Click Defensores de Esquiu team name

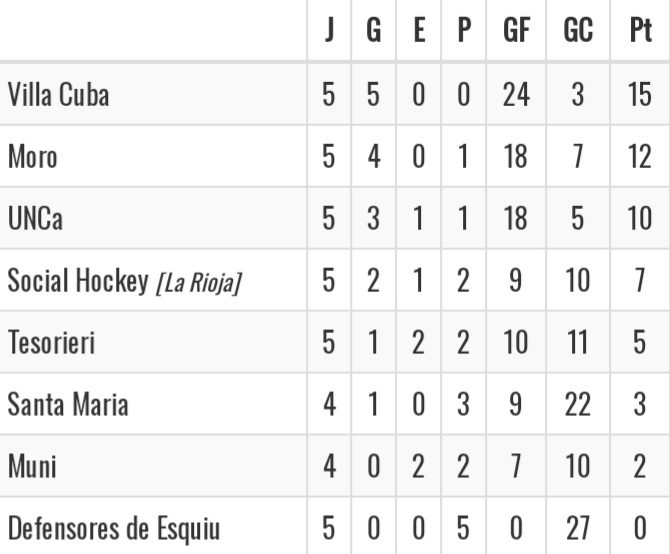point(113,529)
